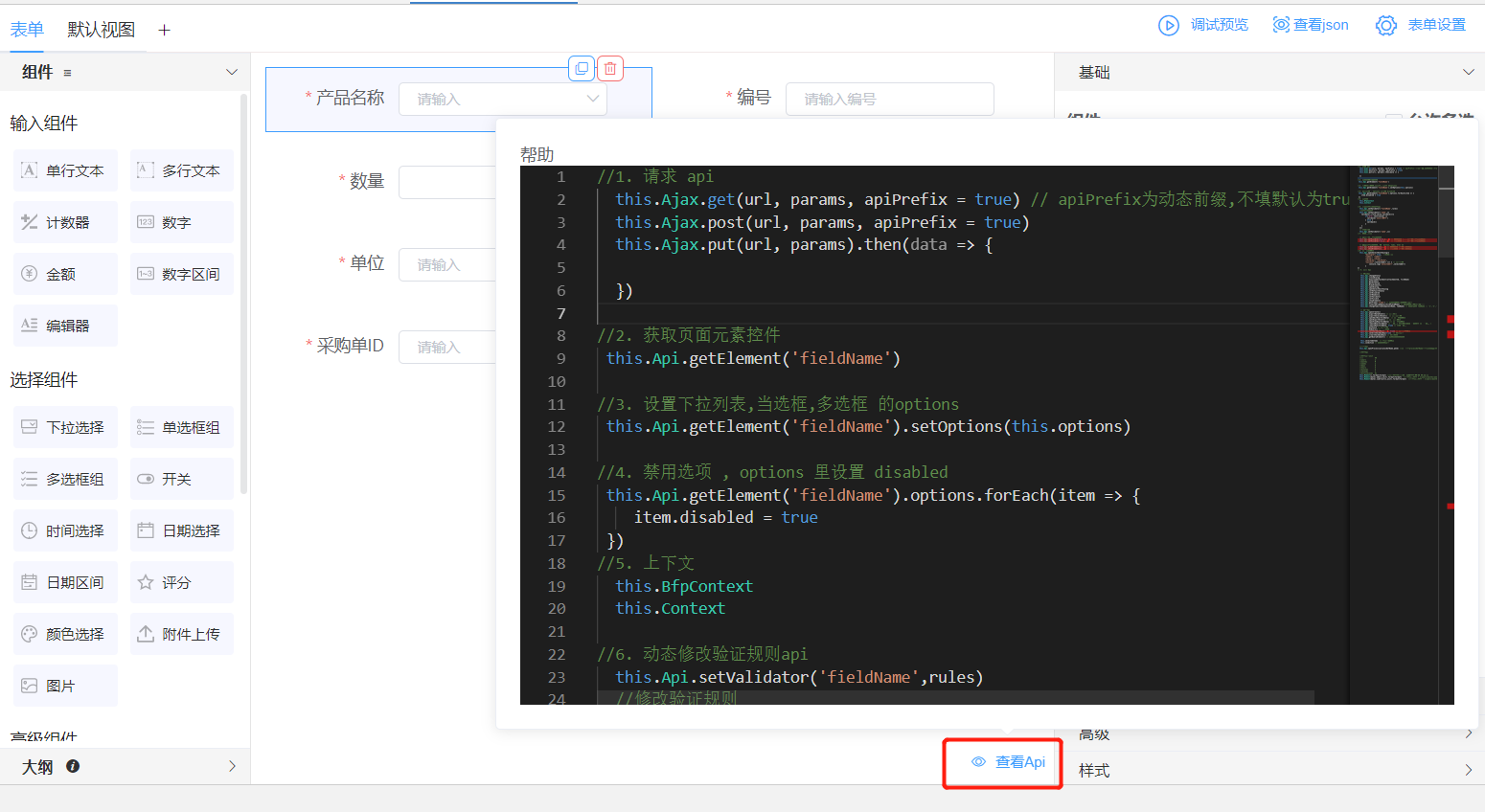Select the single-line text component
This screenshot has width=1485, height=812.
[x=65, y=170]
